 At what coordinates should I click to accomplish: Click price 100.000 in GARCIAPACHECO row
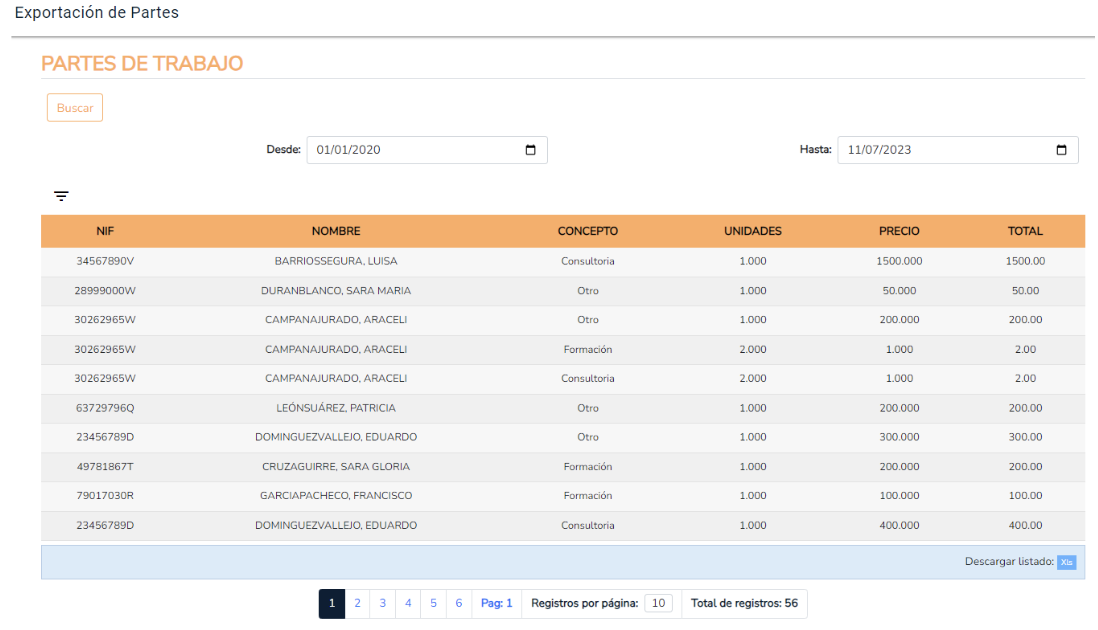click(899, 496)
